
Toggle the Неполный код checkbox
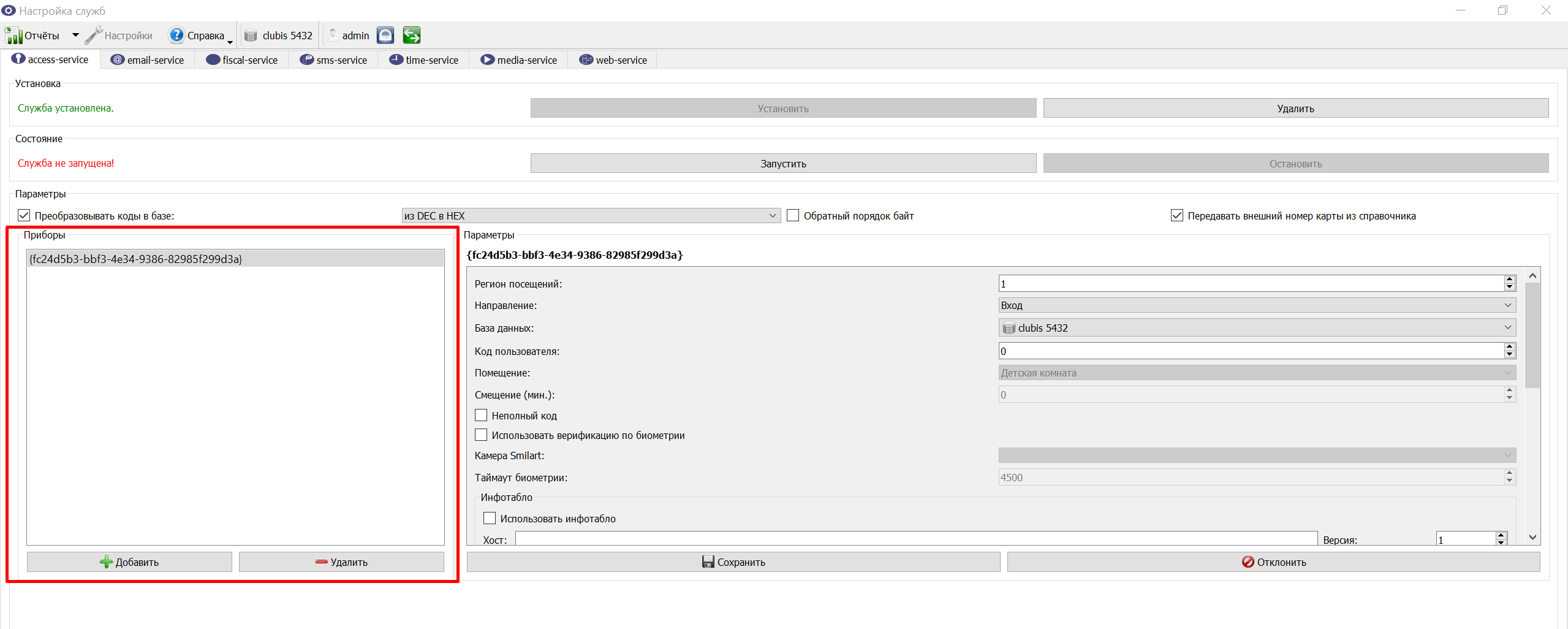pos(481,416)
